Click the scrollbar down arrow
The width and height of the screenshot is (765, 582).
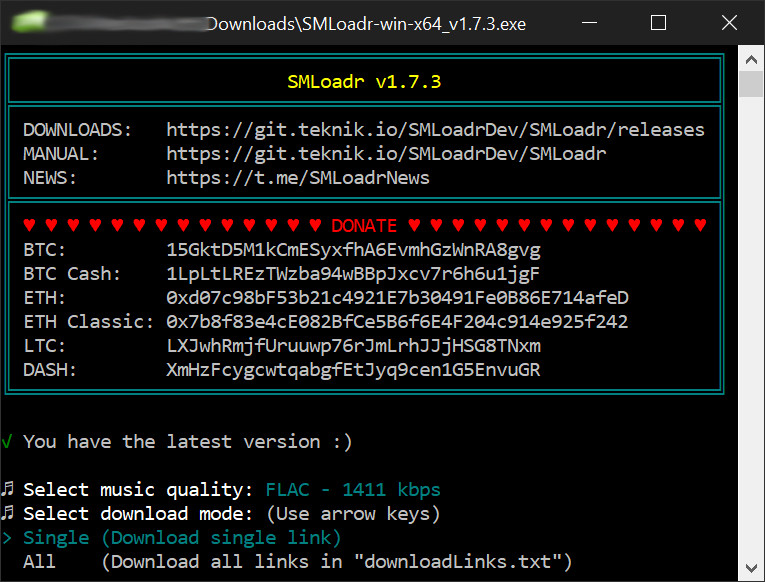(x=751, y=568)
